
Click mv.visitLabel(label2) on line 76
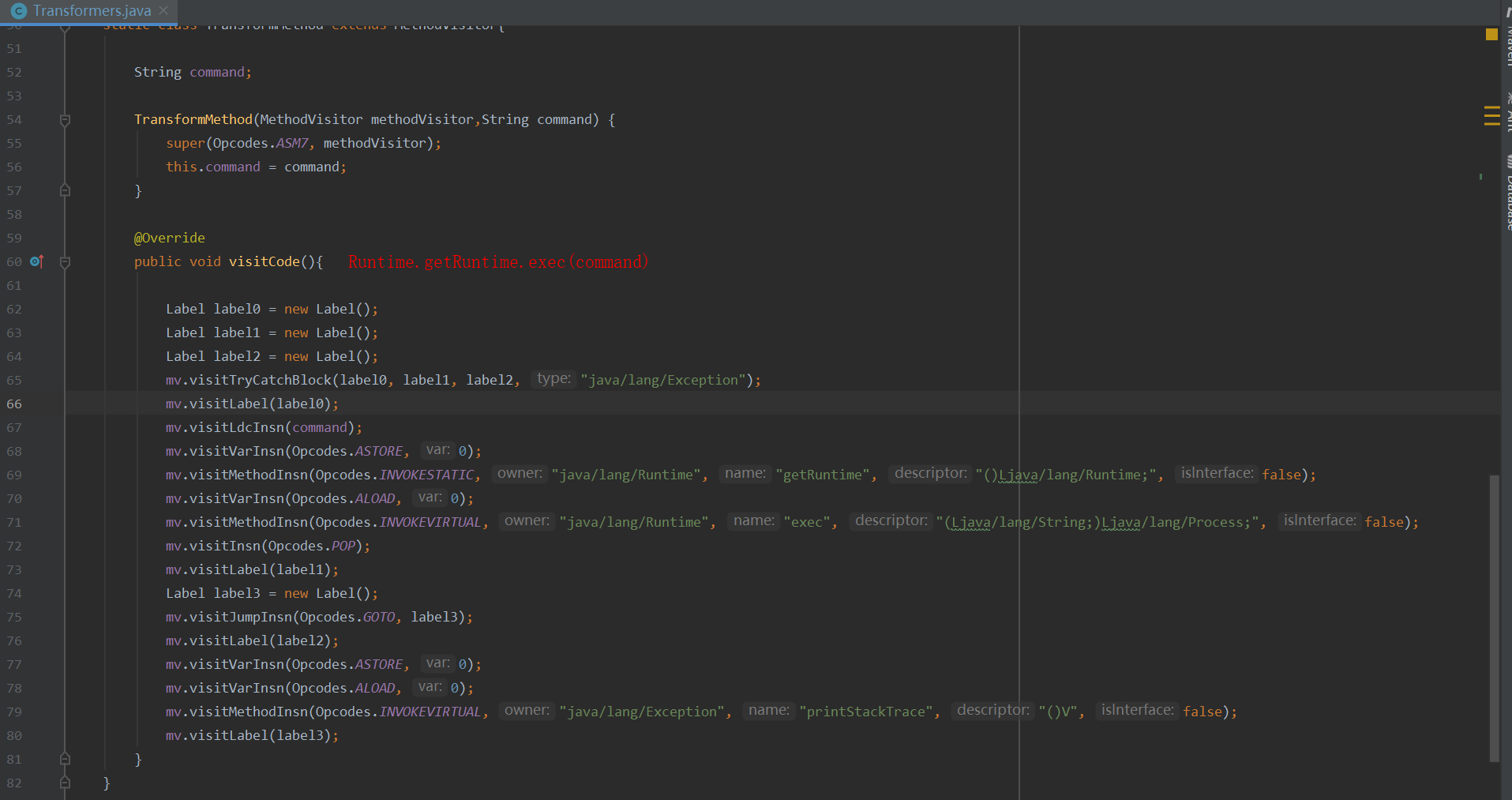click(252, 640)
